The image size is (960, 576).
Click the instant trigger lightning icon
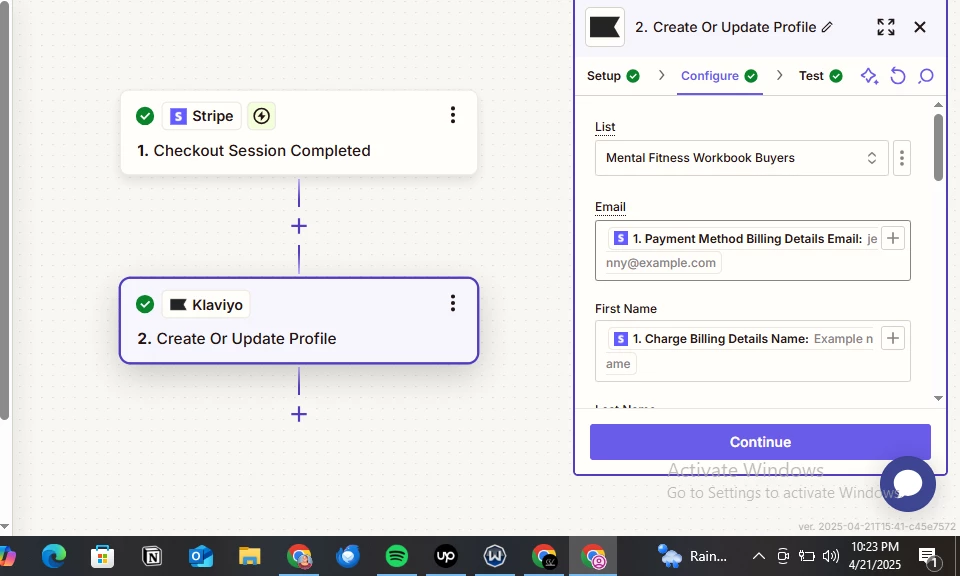pos(261,116)
